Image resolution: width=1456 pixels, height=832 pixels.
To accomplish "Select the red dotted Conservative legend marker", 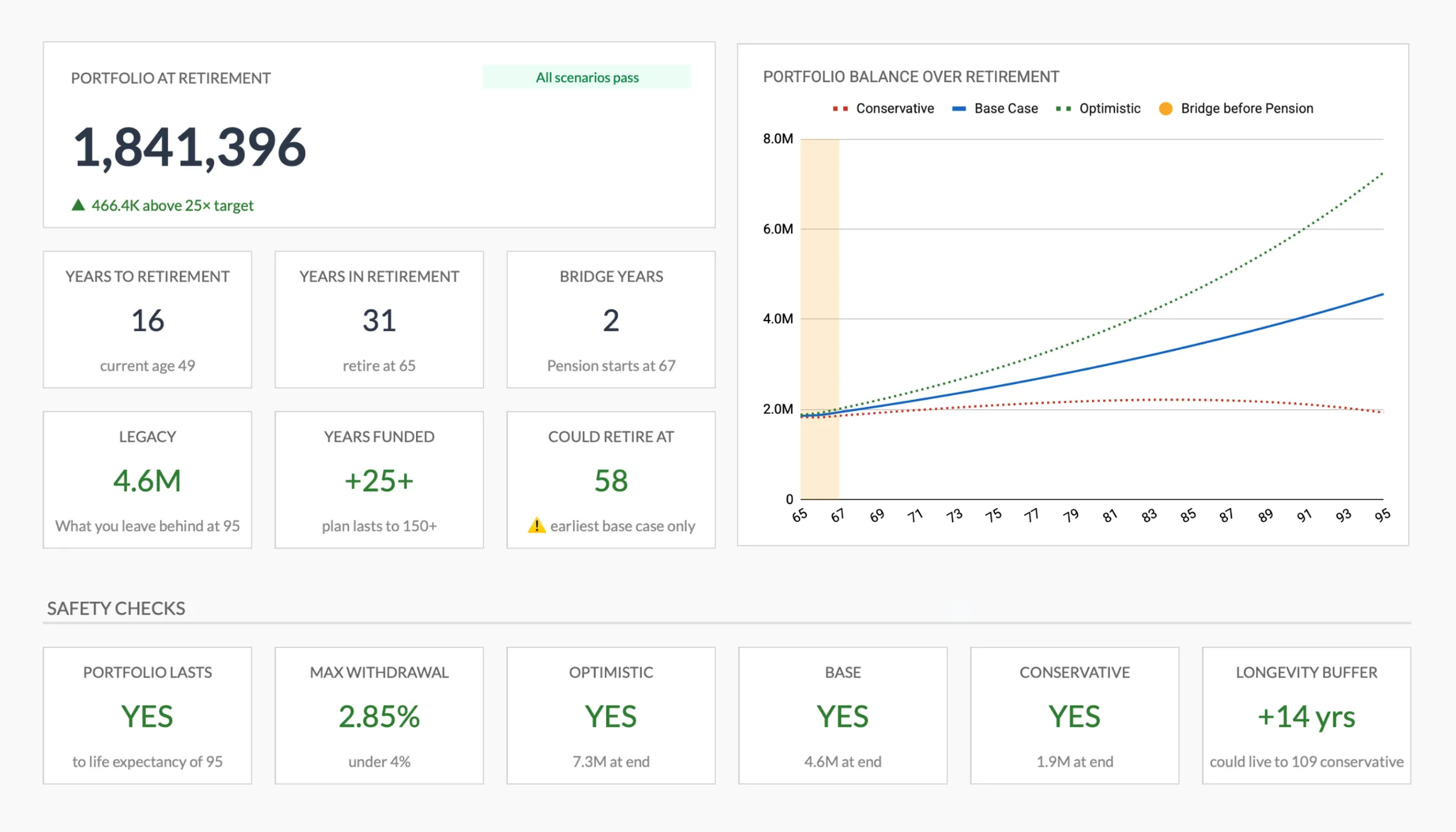I will (x=839, y=108).
